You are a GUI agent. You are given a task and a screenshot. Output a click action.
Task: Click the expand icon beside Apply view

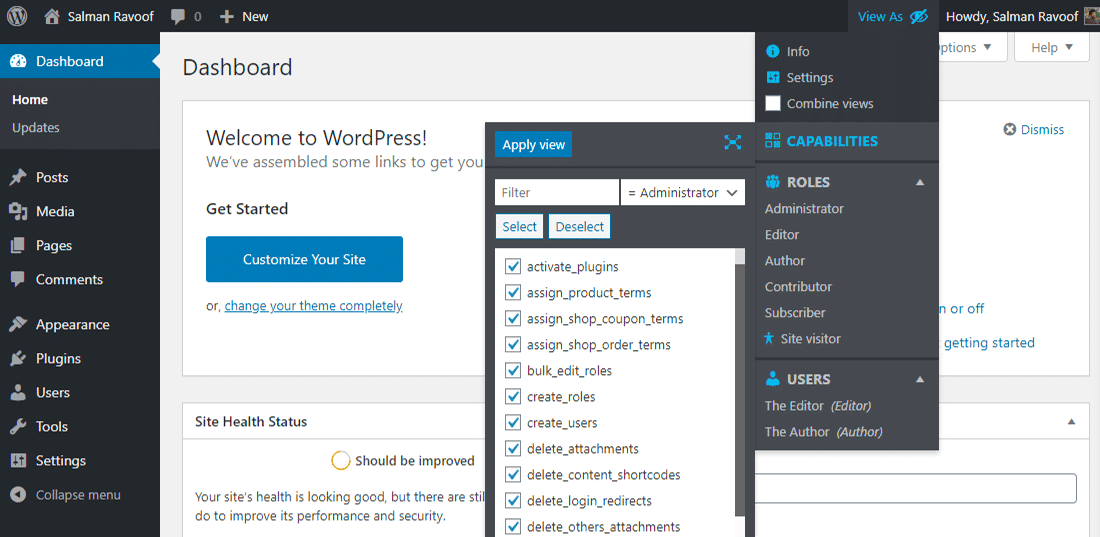(x=733, y=143)
